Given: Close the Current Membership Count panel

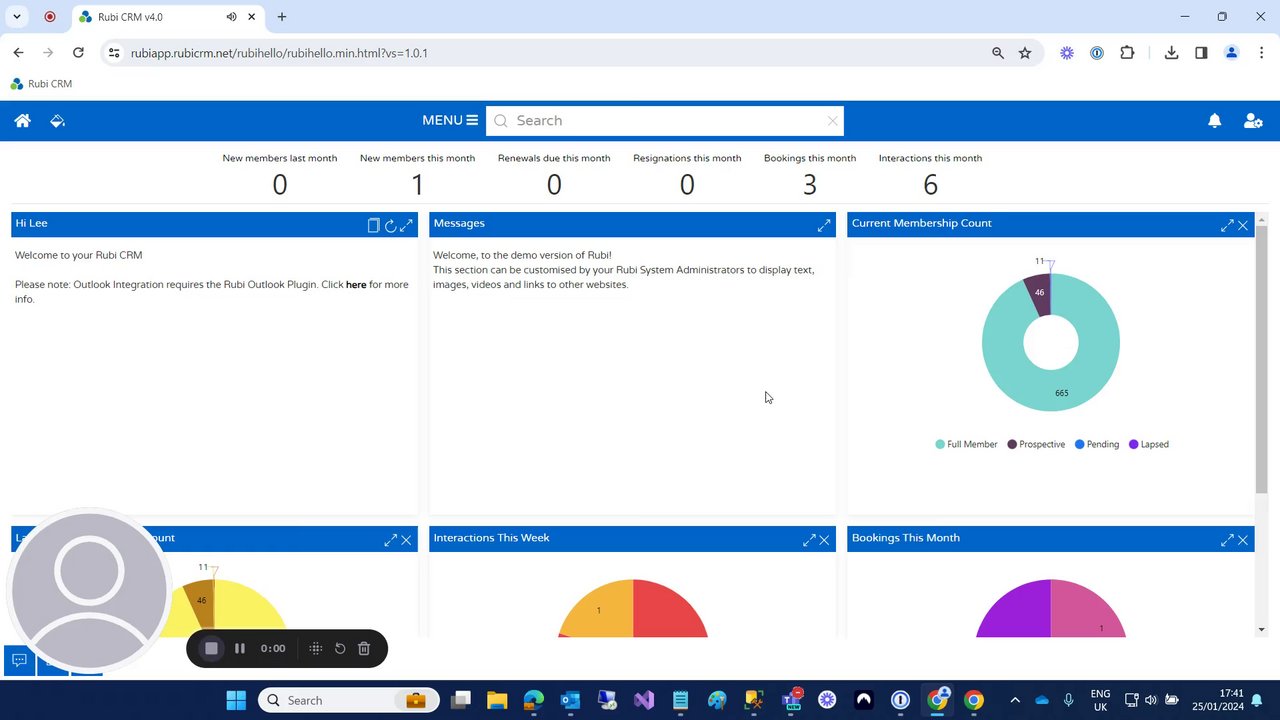Looking at the screenshot, I should 1243,226.
